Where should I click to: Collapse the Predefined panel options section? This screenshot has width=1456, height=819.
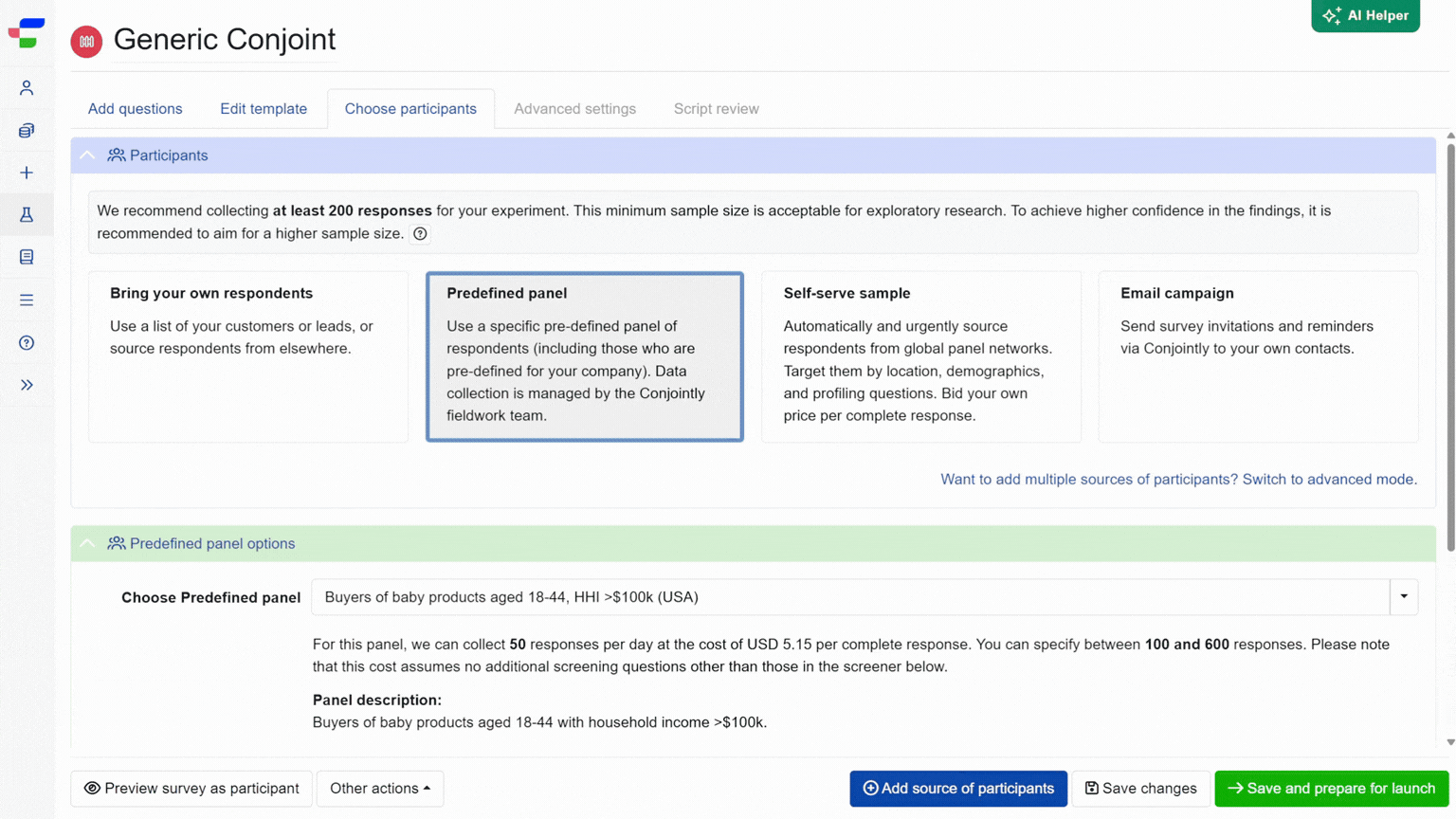87,543
